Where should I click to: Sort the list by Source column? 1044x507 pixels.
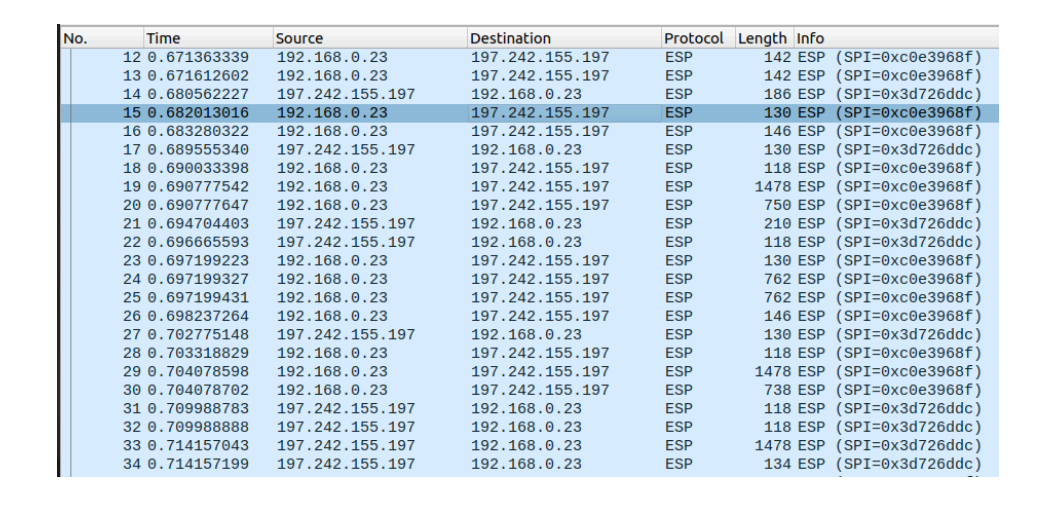[368, 38]
